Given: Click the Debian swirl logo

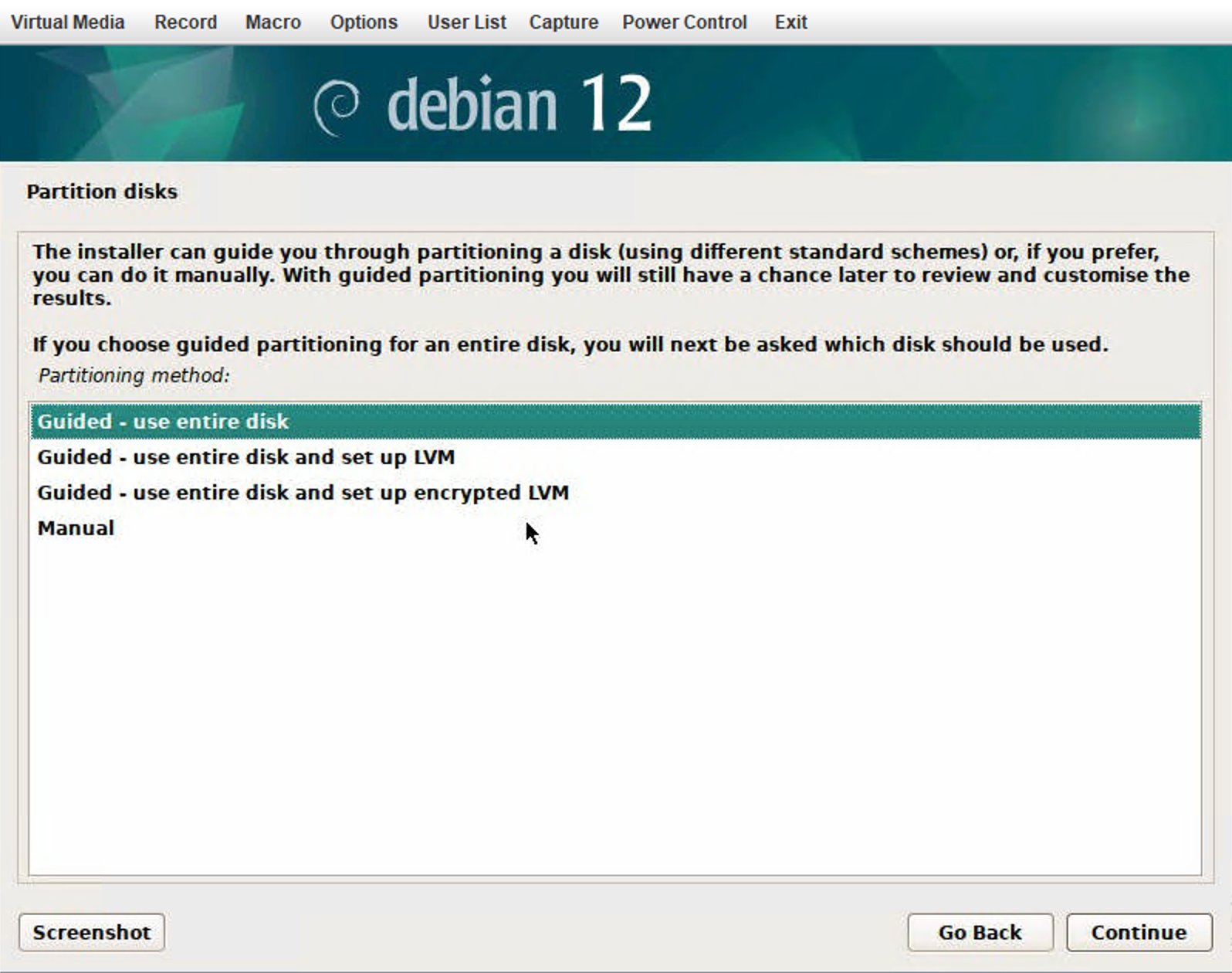Looking at the screenshot, I should pos(337,106).
